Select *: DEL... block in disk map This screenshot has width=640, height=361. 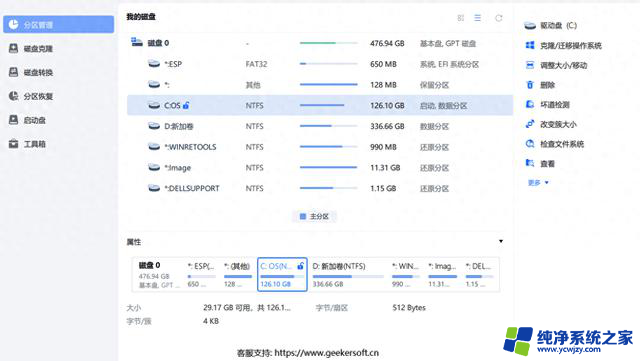pos(480,274)
